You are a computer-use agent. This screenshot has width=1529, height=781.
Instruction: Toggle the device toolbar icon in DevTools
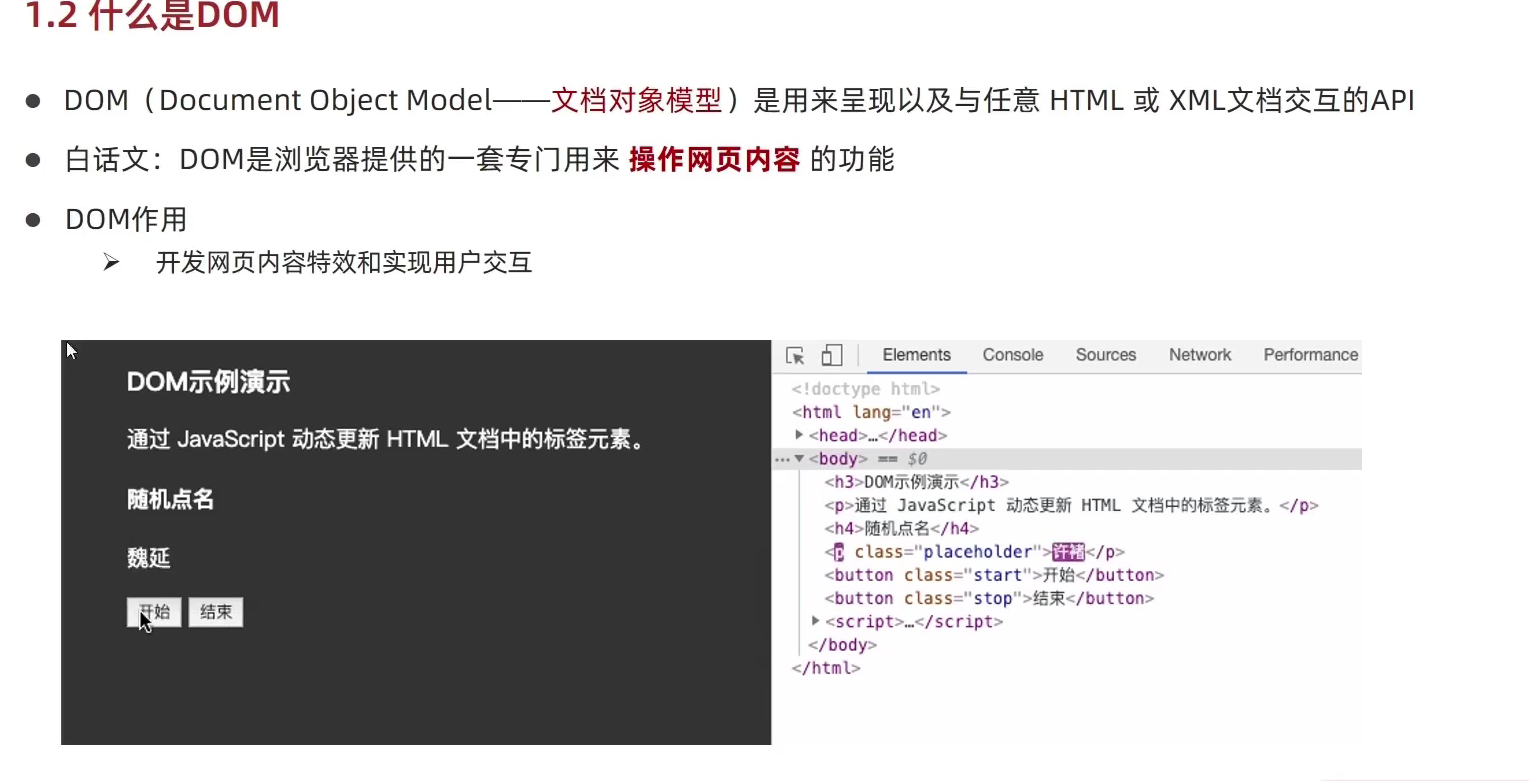[832, 355]
